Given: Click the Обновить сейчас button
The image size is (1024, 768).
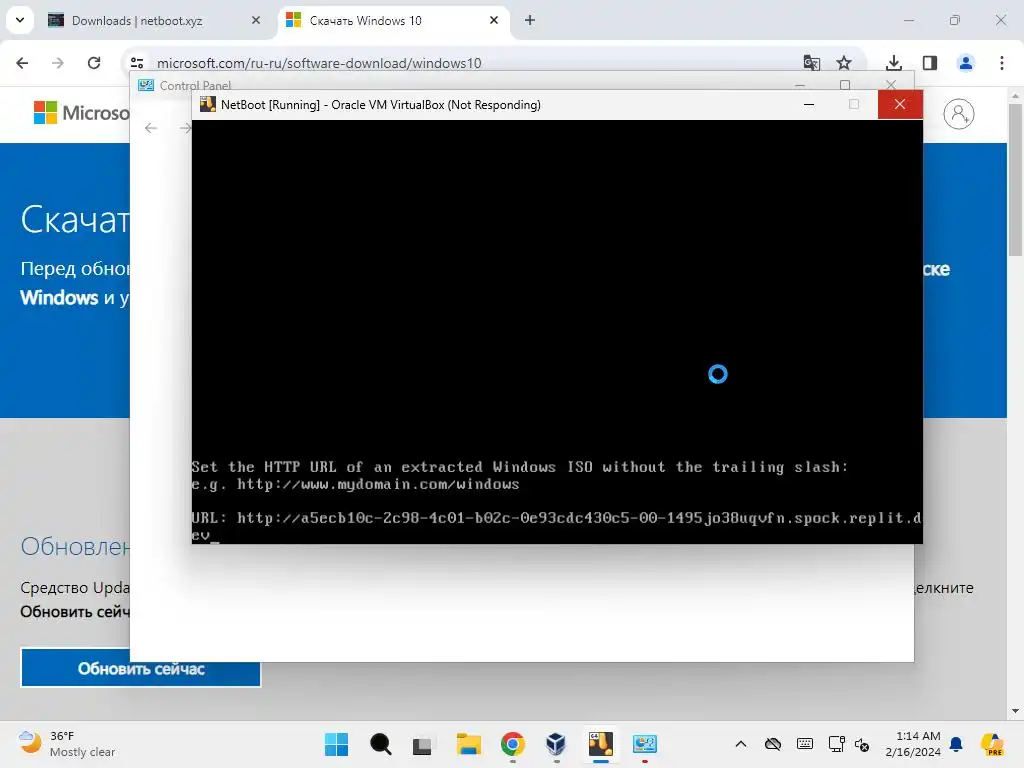Looking at the screenshot, I should click(140, 667).
